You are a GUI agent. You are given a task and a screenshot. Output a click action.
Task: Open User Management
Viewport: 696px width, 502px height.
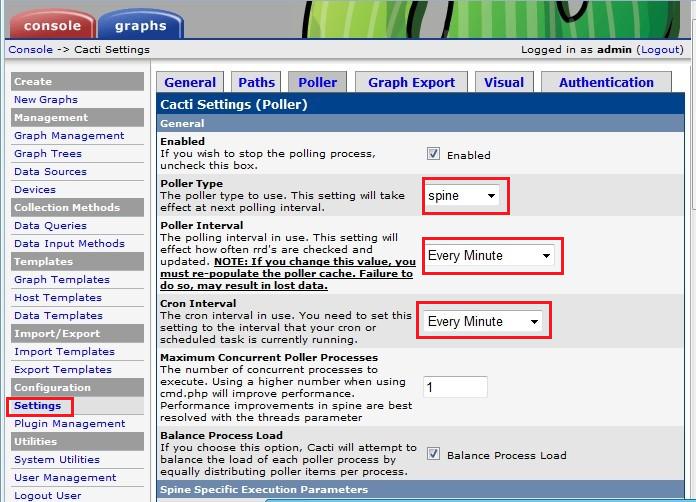[x=65, y=478]
